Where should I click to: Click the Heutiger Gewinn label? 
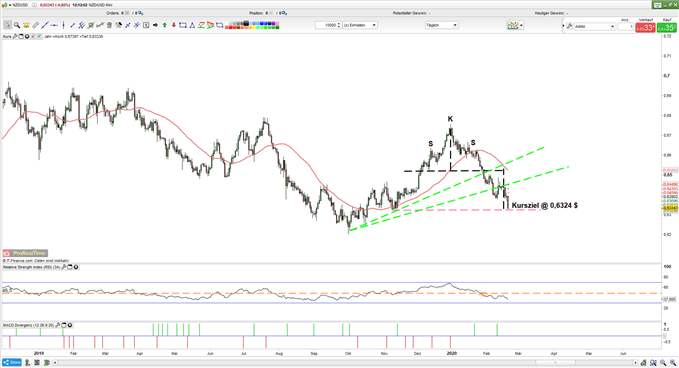click(x=550, y=13)
